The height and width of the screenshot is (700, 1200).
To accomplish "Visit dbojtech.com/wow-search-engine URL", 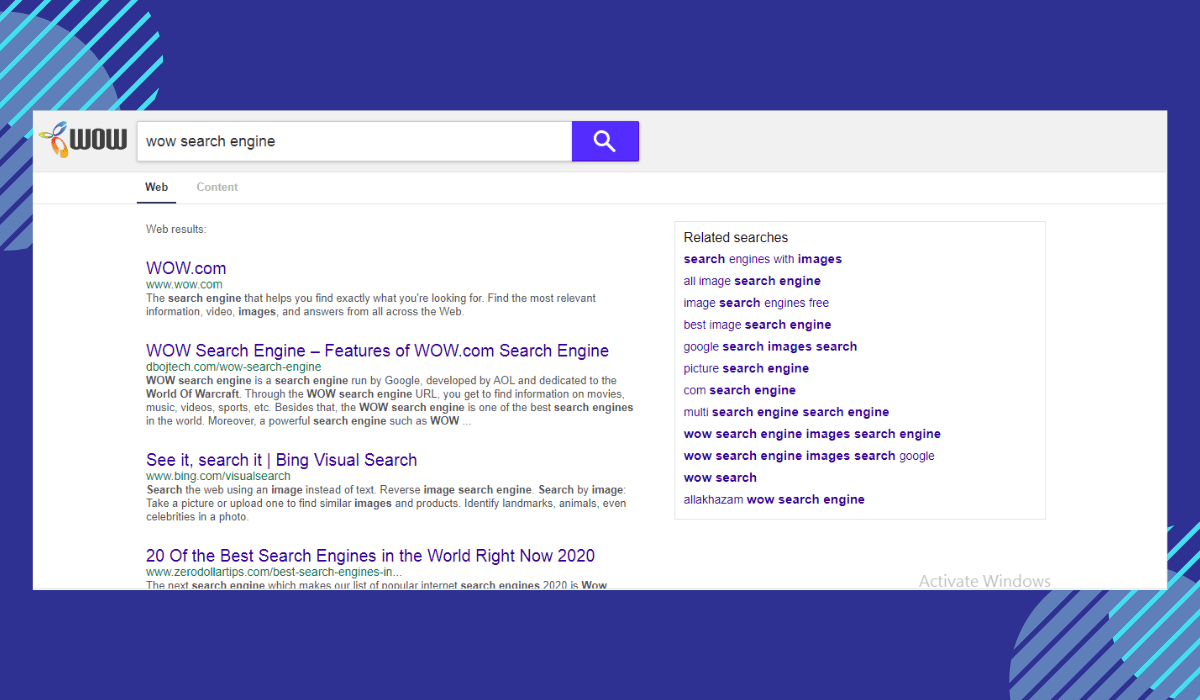I will click(x=234, y=367).
